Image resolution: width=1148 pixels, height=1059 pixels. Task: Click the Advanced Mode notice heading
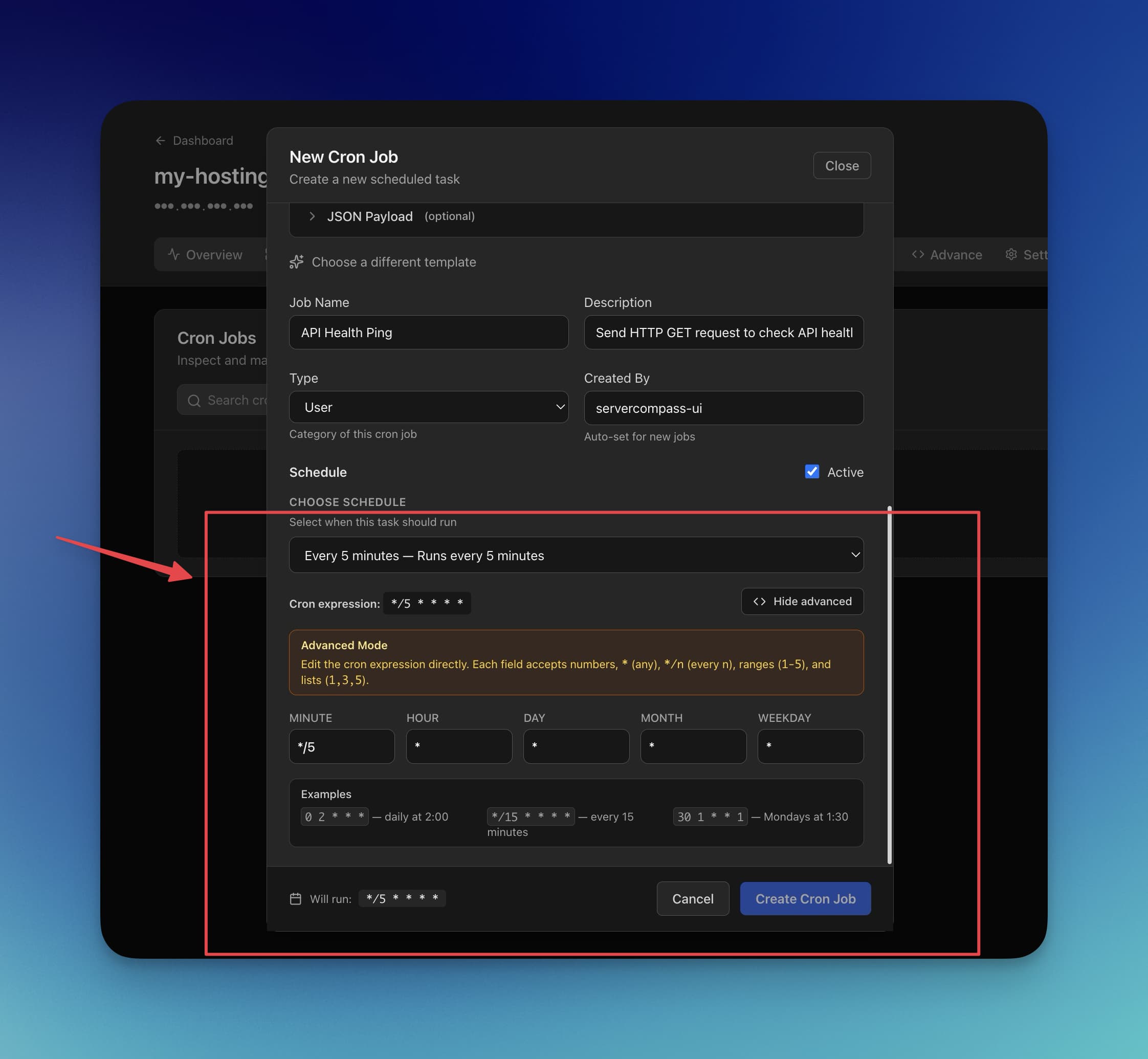[x=344, y=645]
